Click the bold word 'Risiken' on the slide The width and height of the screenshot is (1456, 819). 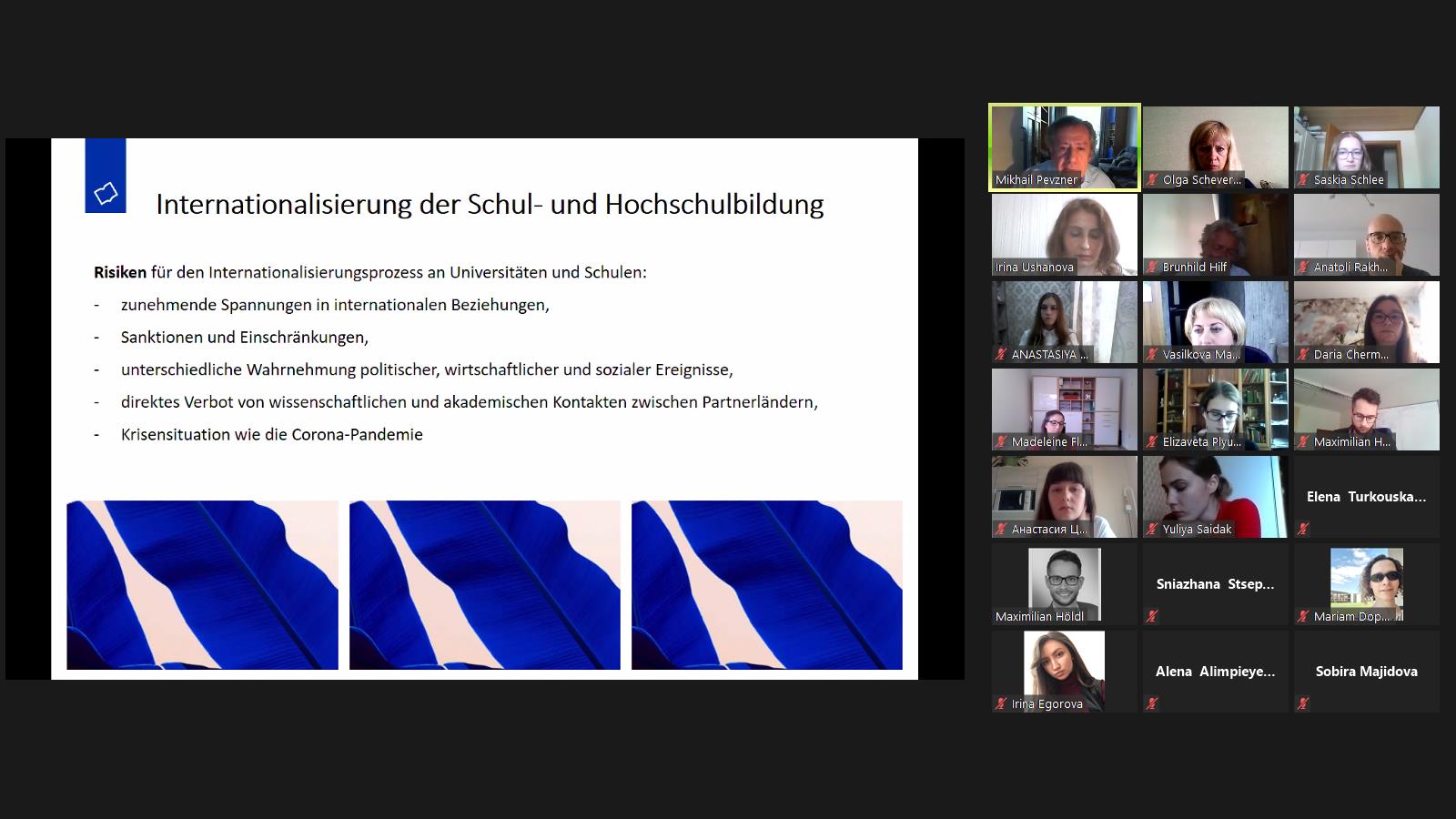coord(120,272)
